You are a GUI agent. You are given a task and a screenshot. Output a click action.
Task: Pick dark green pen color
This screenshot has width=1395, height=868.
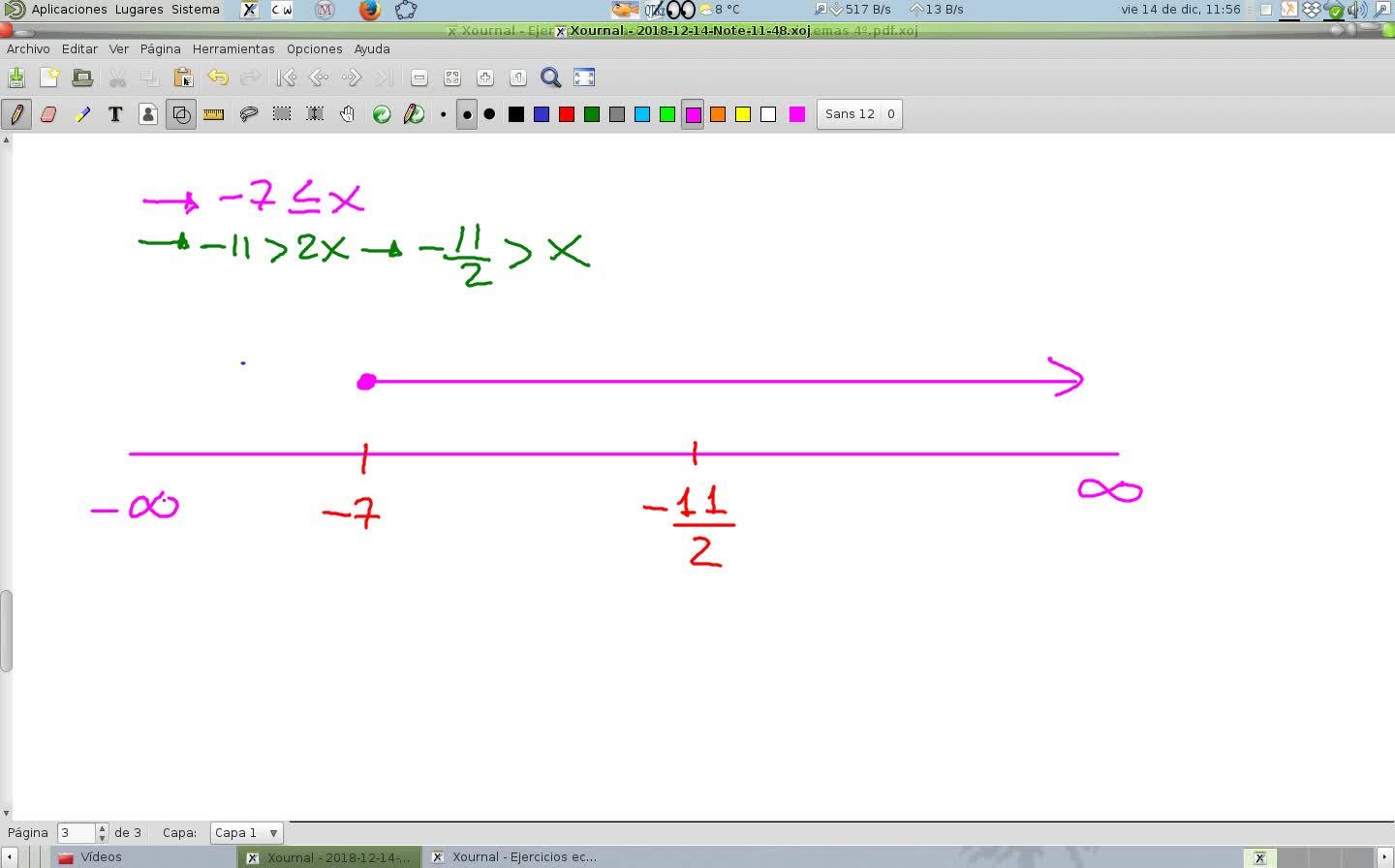592,114
